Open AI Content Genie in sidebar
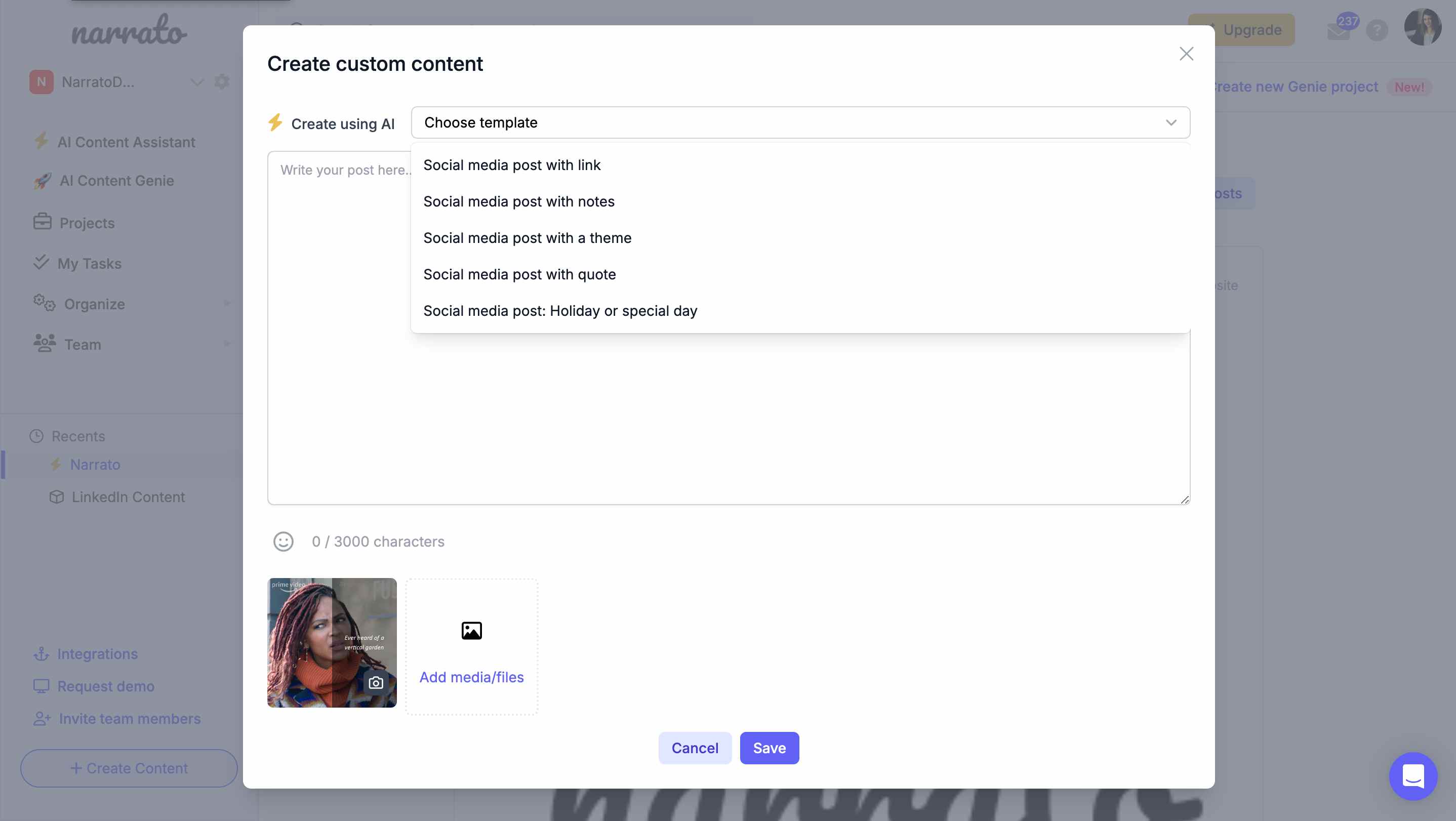 coord(116,181)
